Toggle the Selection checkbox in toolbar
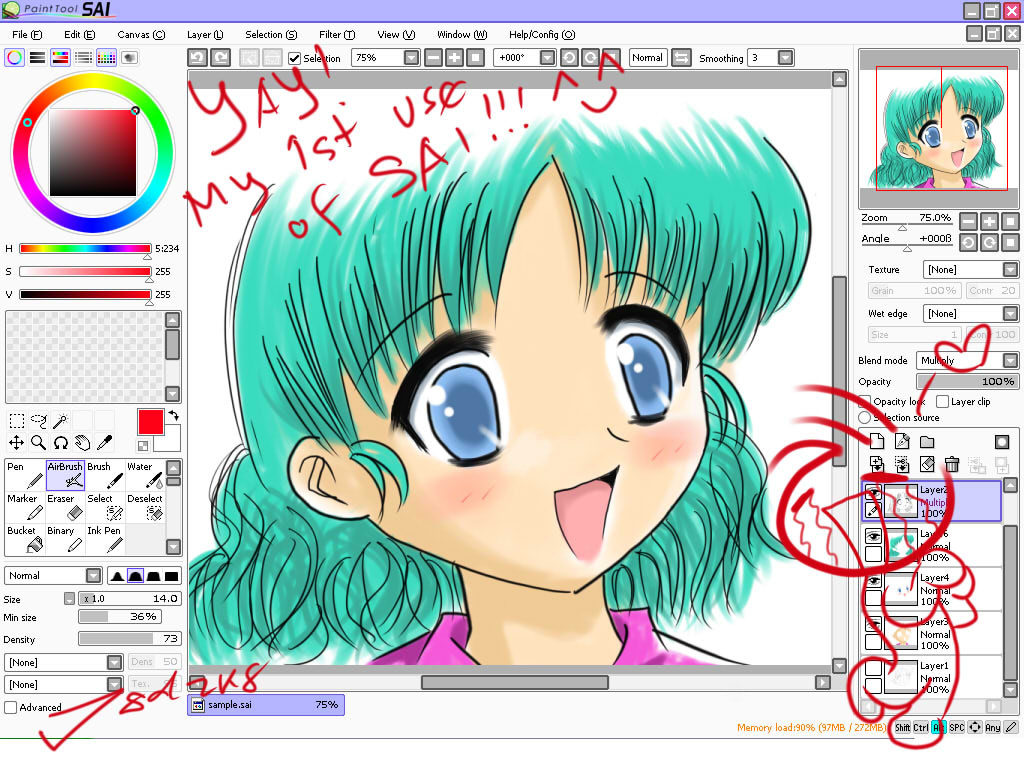The height and width of the screenshot is (768, 1024). 295,58
